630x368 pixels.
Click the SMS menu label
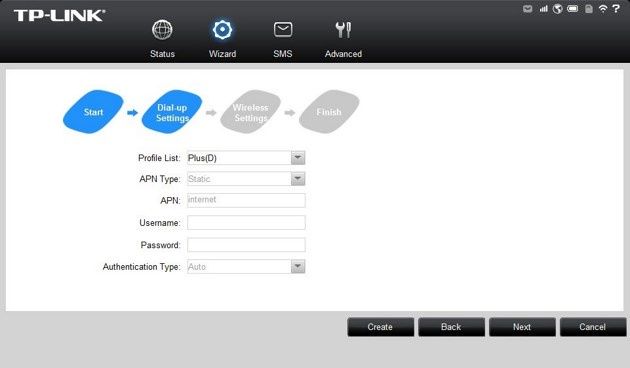pyautogui.click(x=283, y=54)
